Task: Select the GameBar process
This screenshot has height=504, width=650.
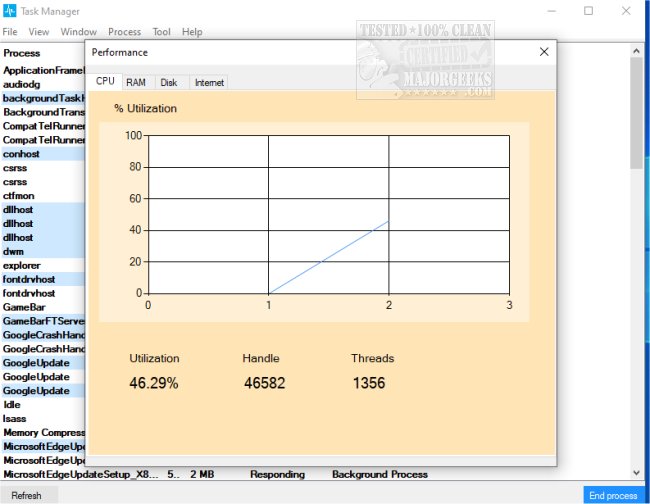Action: 43,307
